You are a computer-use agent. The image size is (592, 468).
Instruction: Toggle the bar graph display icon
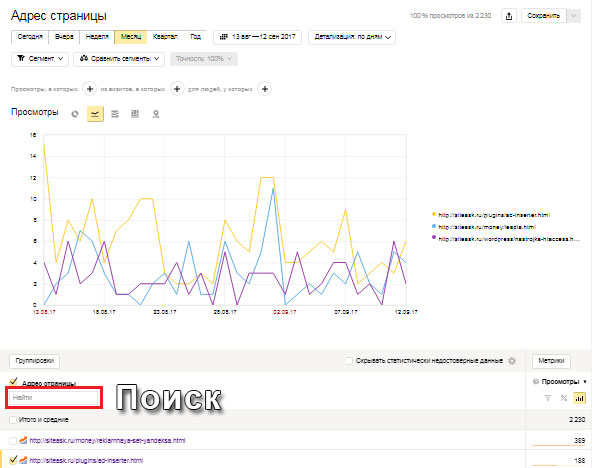[579, 398]
